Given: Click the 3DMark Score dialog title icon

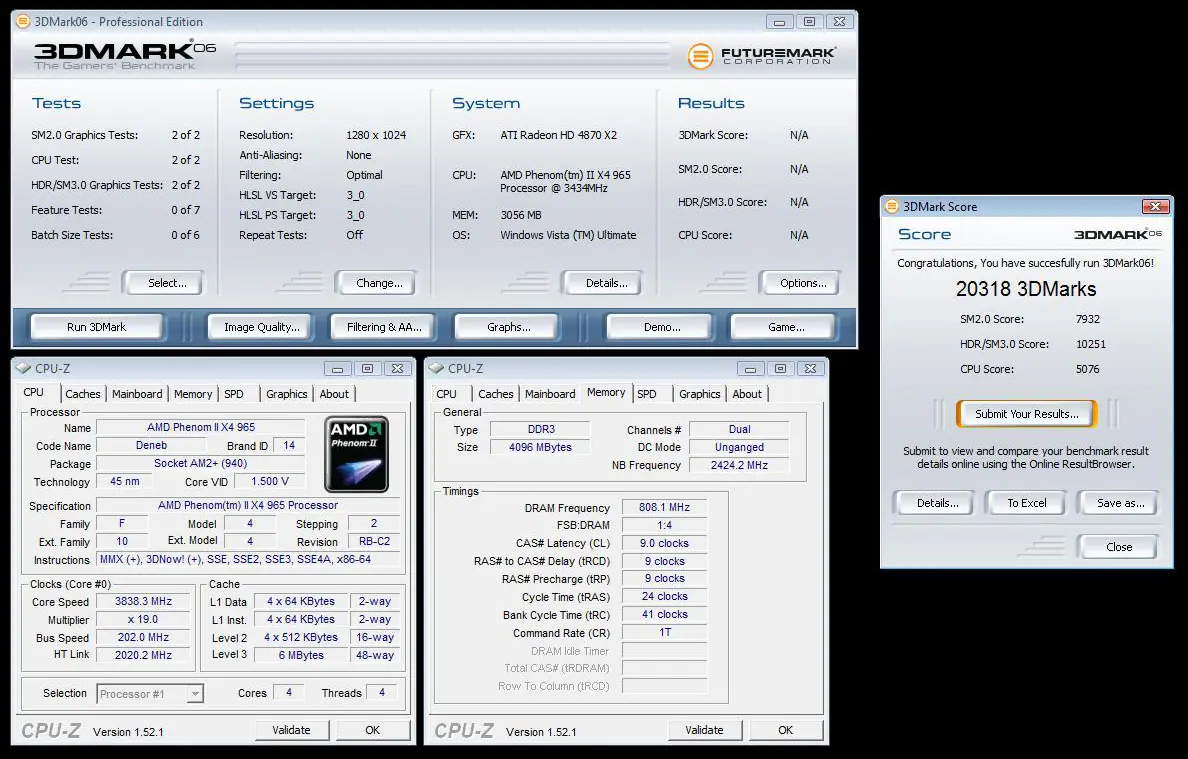Looking at the screenshot, I should click(892, 207).
